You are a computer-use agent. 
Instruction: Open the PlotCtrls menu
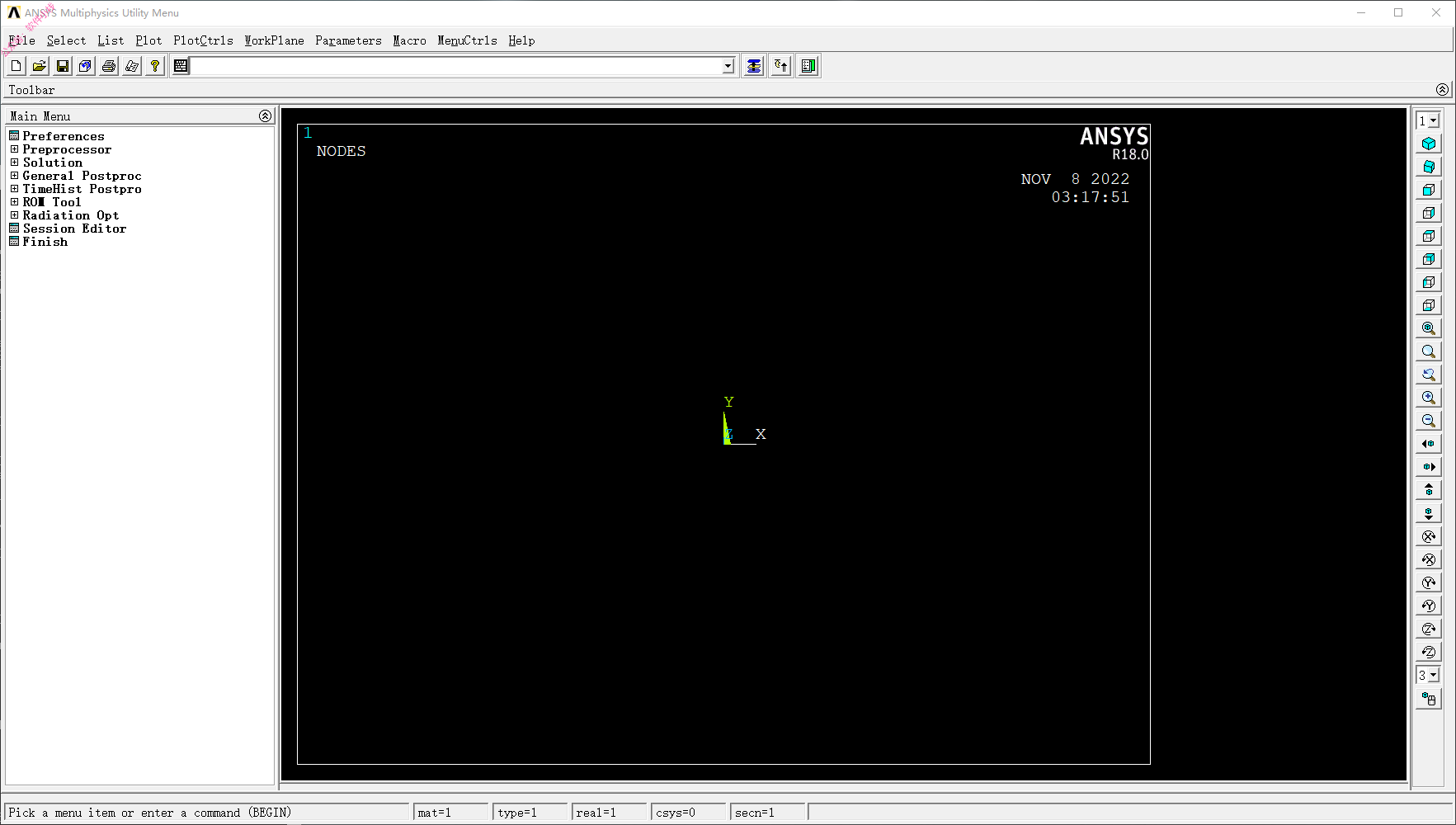(x=203, y=40)
